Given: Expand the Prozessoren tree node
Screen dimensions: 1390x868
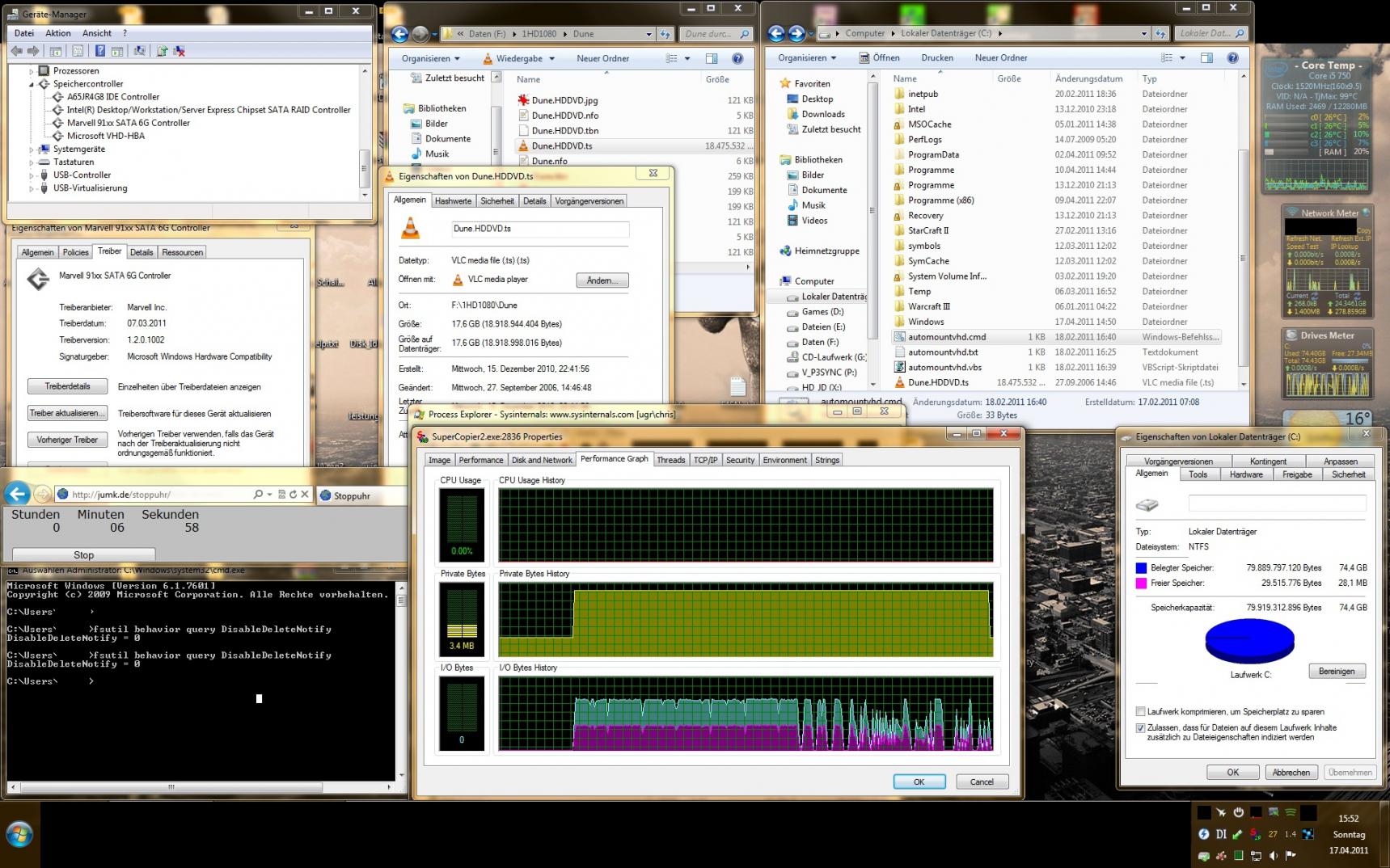Looking at the screenshot, I should click(x=32, y=71).
